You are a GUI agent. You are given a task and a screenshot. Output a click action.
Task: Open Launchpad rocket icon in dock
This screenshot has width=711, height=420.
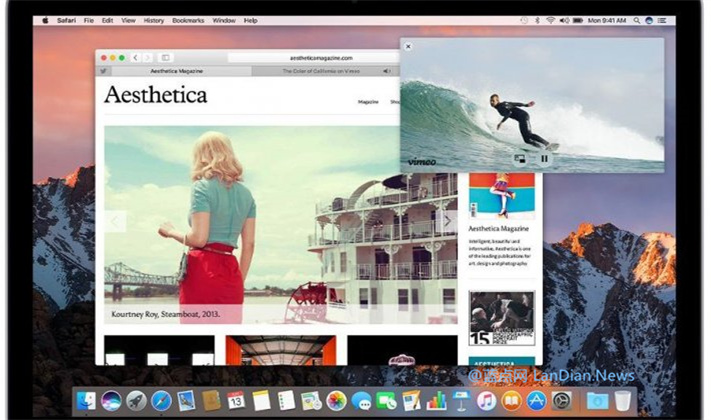click(136, 400)
